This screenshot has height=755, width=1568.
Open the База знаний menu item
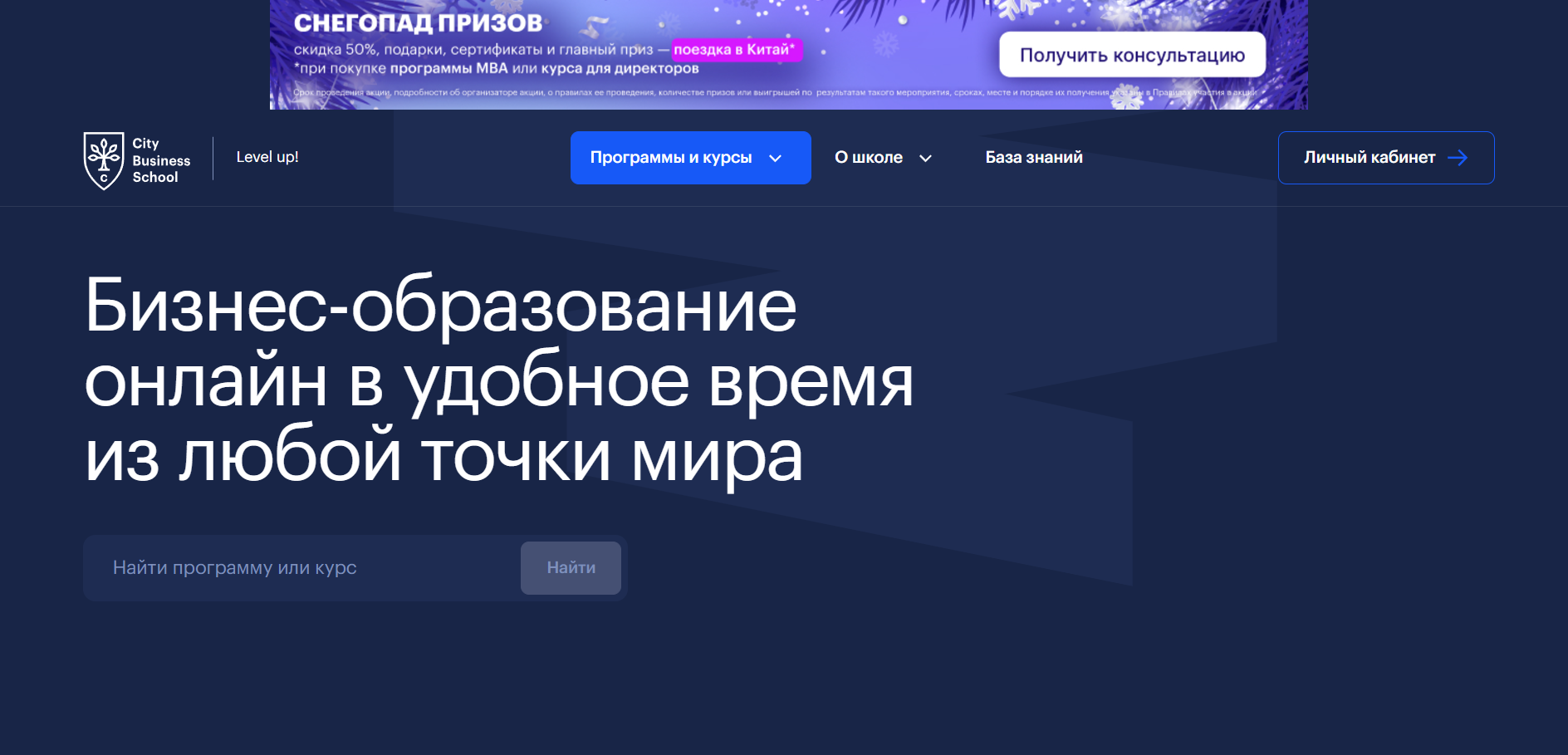pos(1034,157)
